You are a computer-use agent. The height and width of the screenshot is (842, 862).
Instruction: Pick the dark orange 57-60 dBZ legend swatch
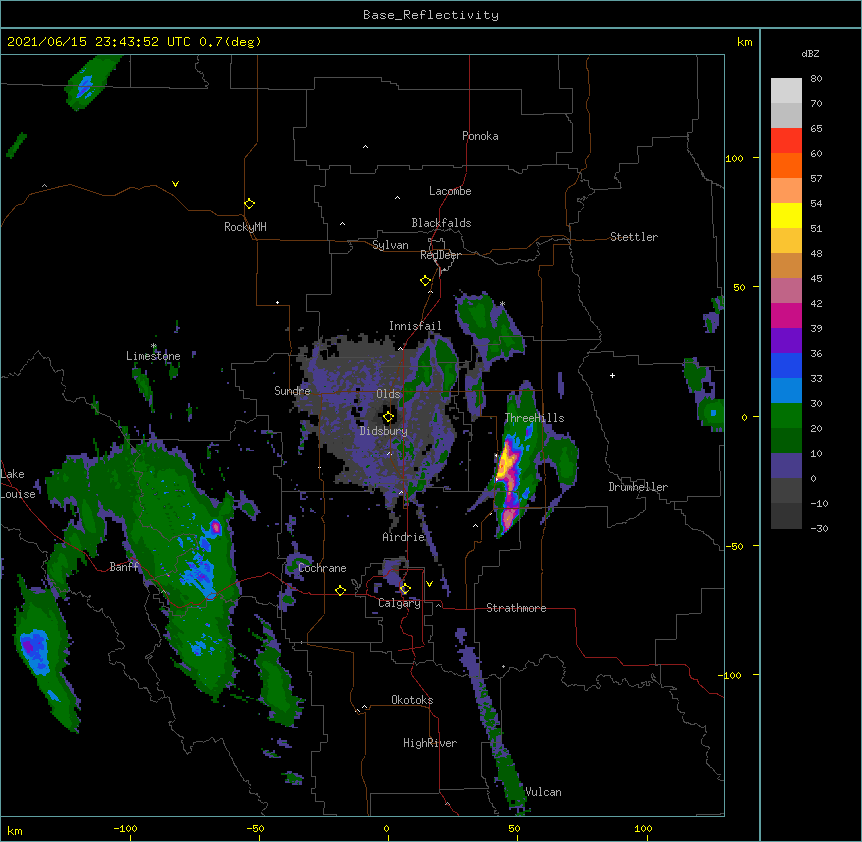coord(786,165)
